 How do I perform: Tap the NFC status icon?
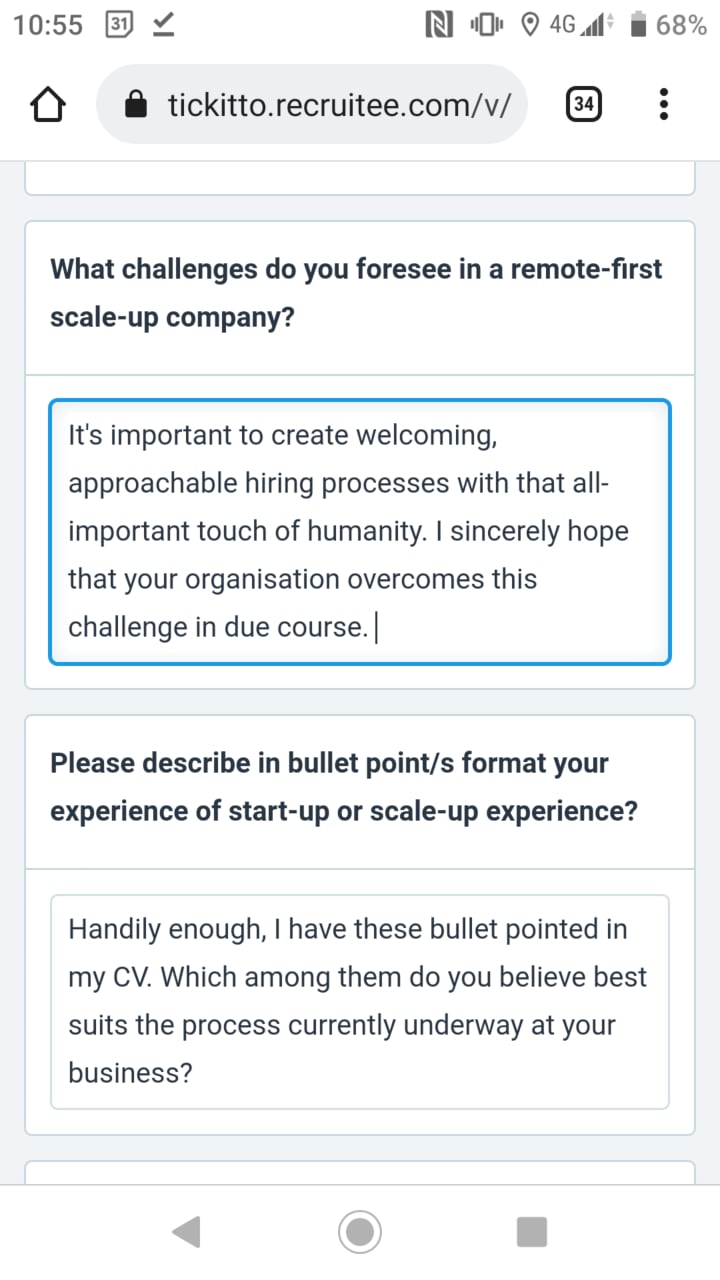[x=439, y=26]
